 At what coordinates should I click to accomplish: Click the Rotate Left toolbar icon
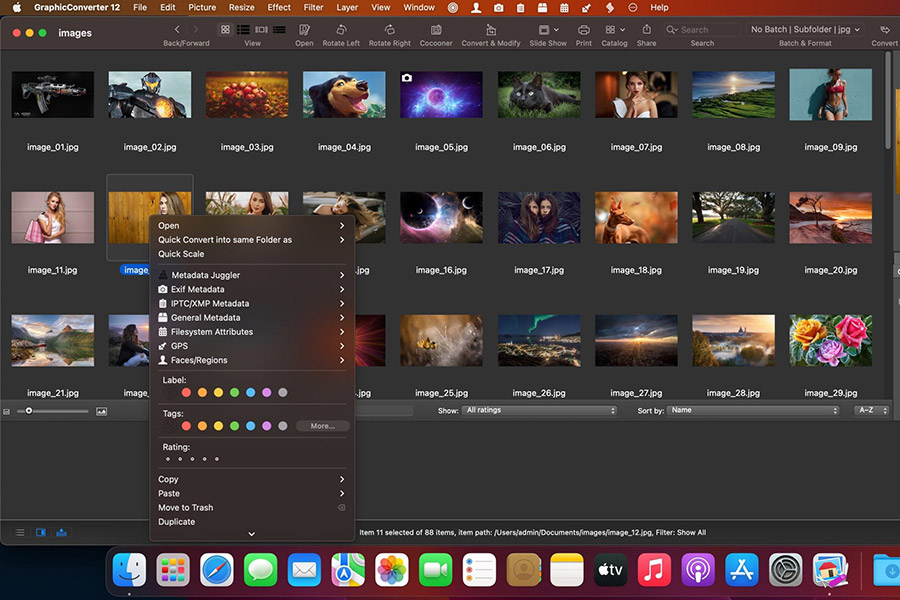point(341,29)
